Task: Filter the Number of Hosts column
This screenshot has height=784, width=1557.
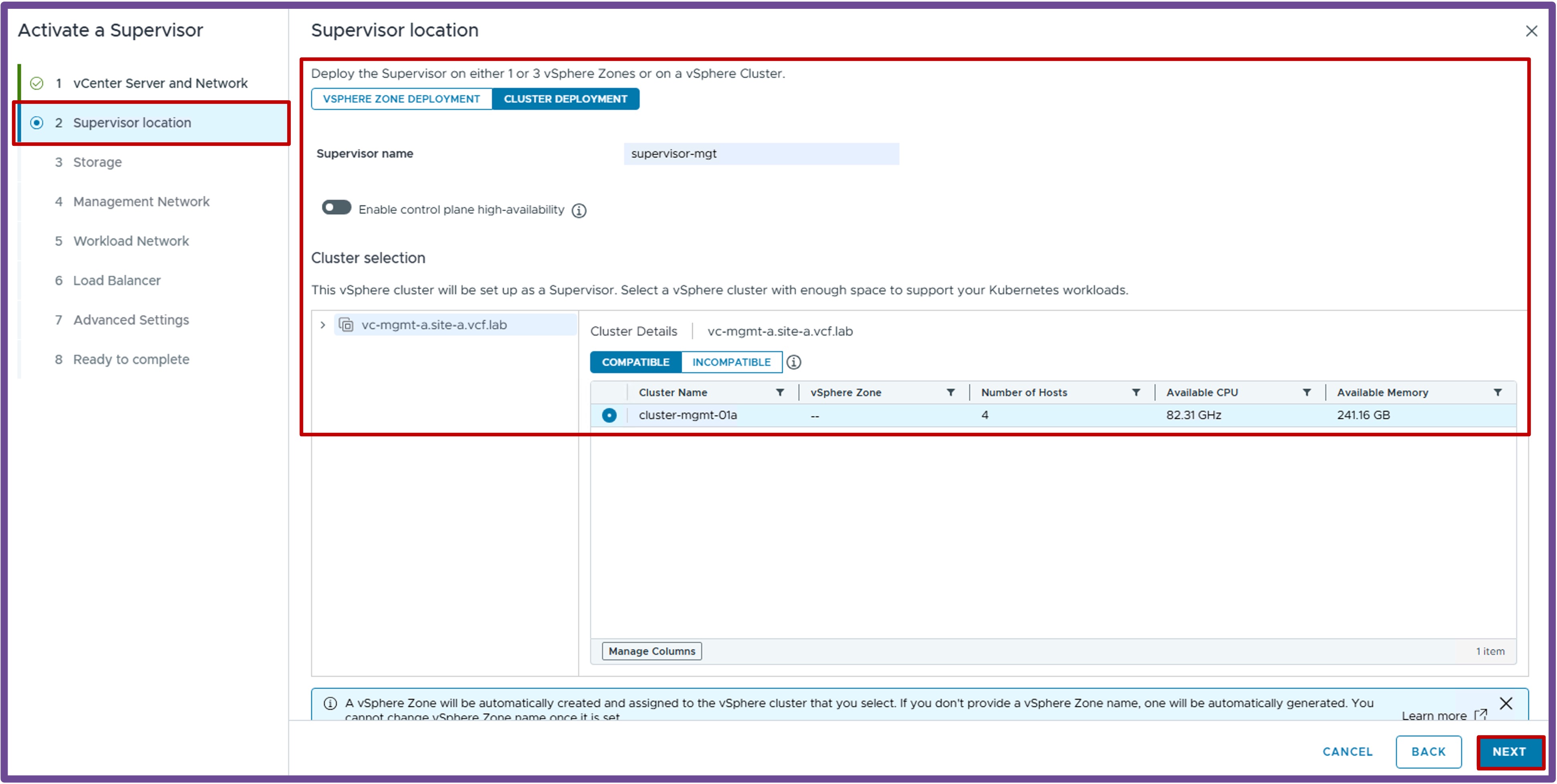Action: [x=1136, y=392]
